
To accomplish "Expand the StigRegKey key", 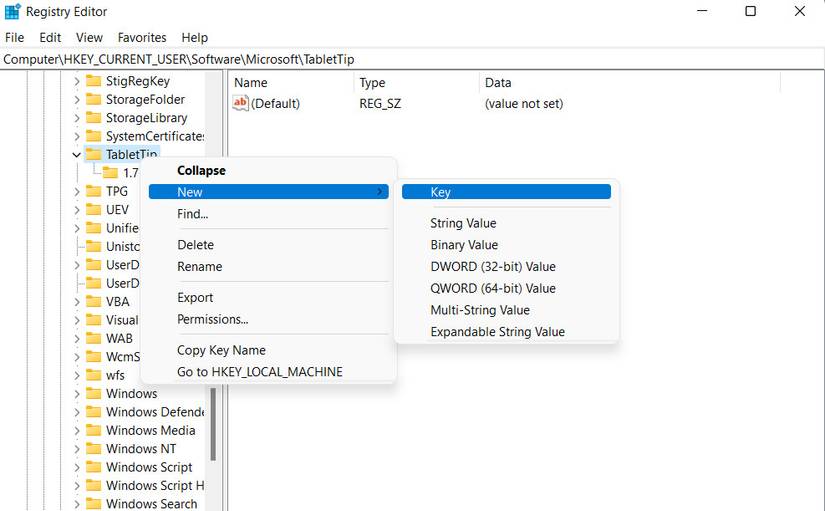I will tap(77, 81).
